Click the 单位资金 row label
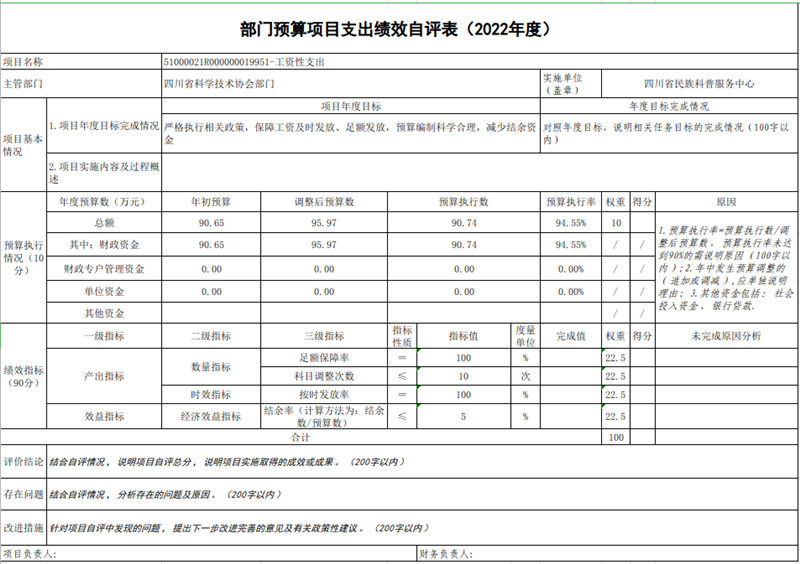The width and height of the screenshot is (800, 564). coord(104,291)
